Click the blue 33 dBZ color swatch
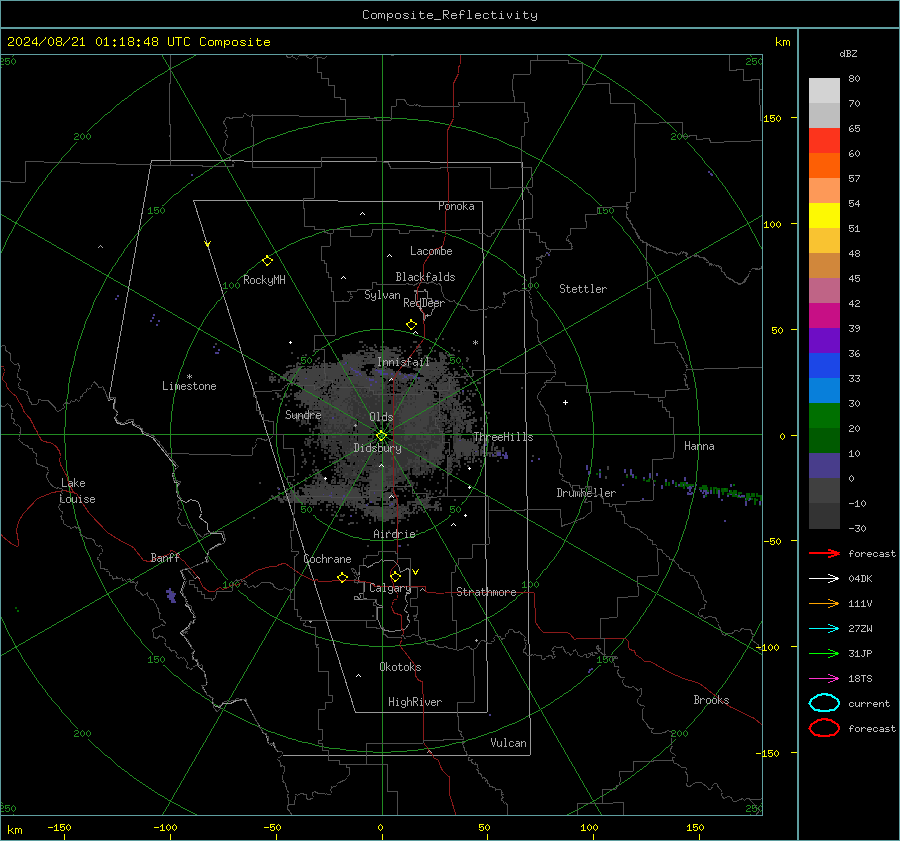The width and height of the screenshot is (900, 841). (824, 366)
